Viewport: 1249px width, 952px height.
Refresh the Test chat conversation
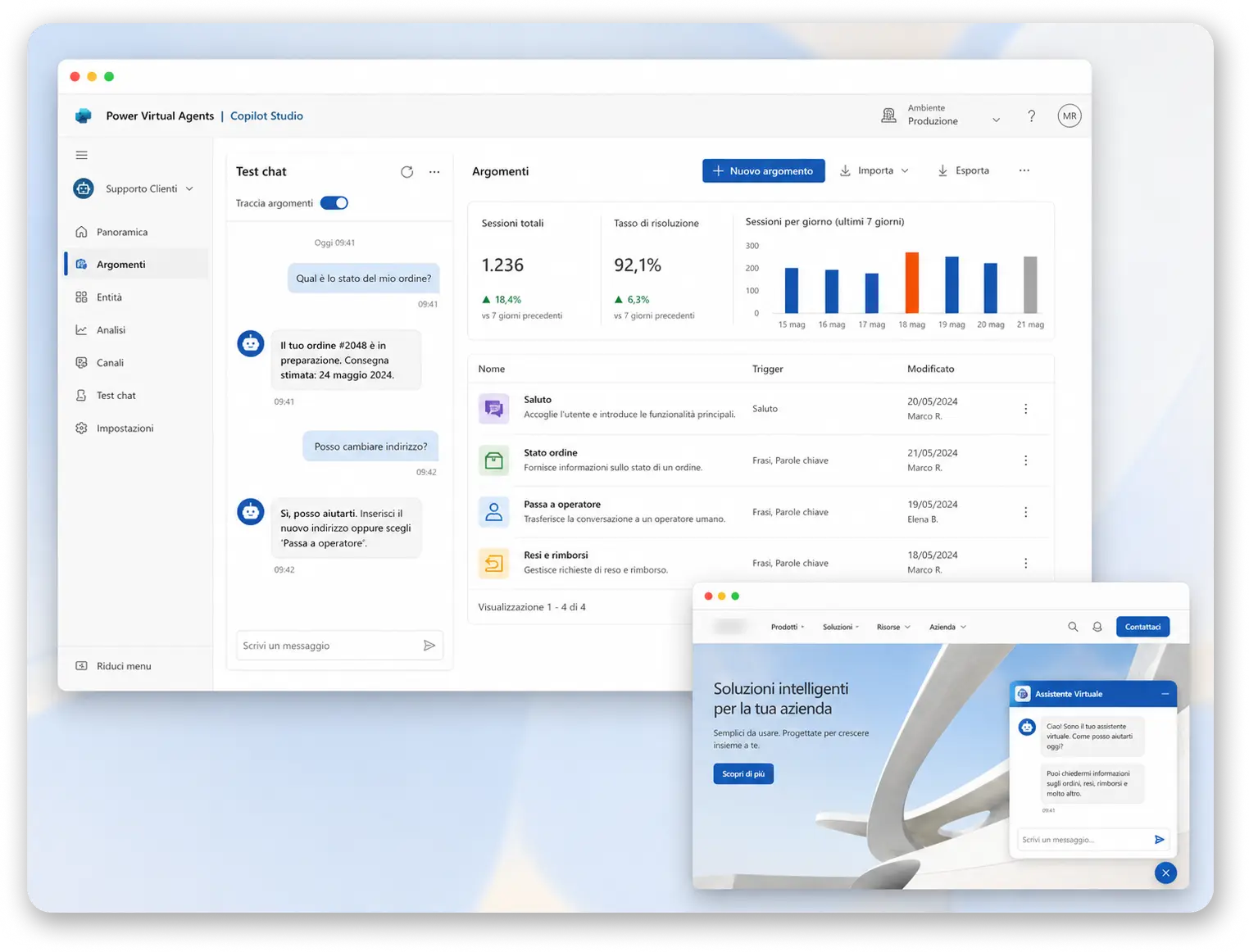(406, 172)
